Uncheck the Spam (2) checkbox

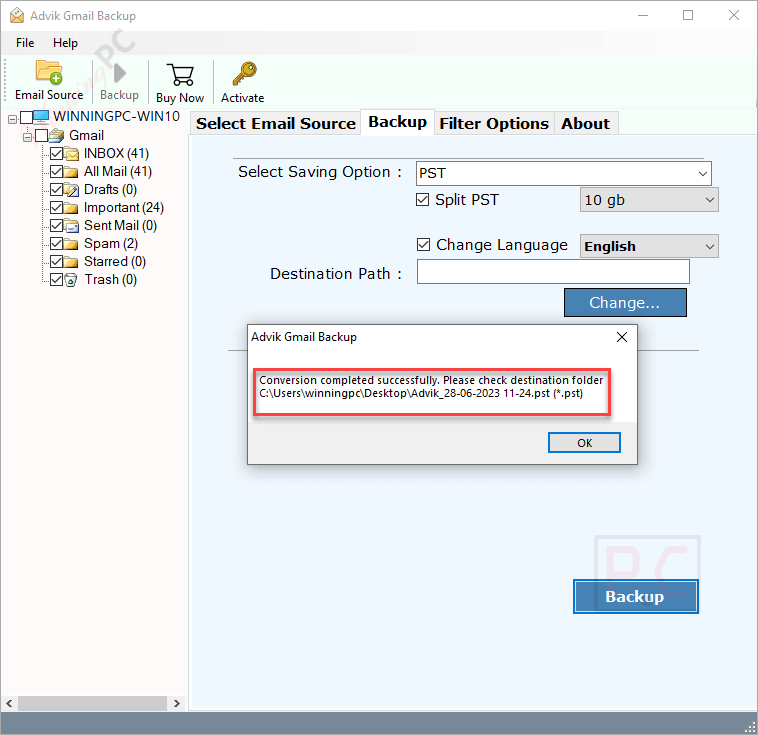pyautogui.click(x=57, y=244)
